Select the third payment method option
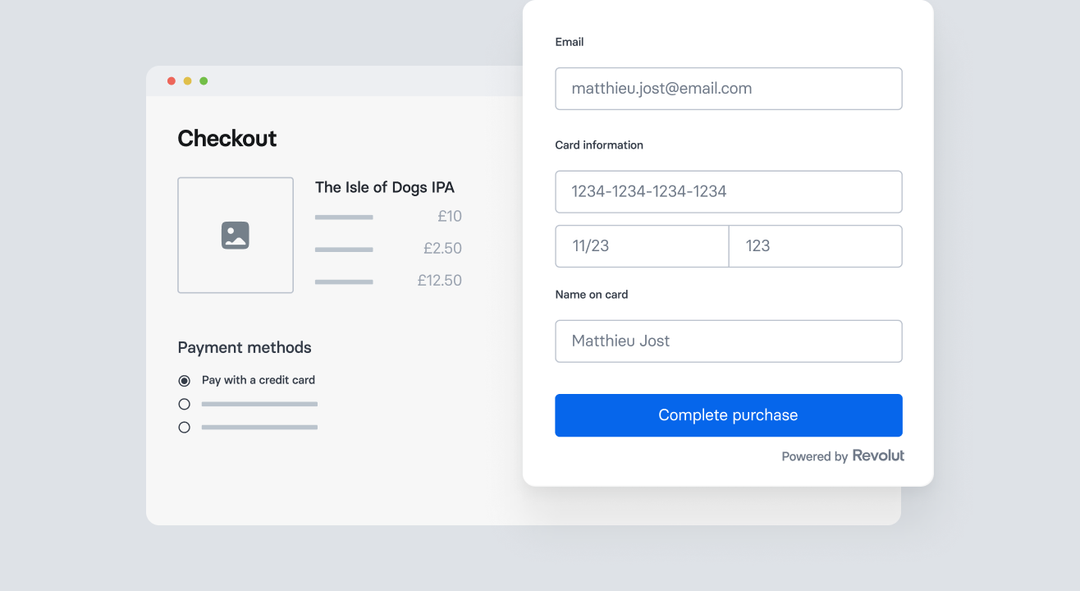The height and width of the screenshot is (591, 1080). click(x=183, y=426)
